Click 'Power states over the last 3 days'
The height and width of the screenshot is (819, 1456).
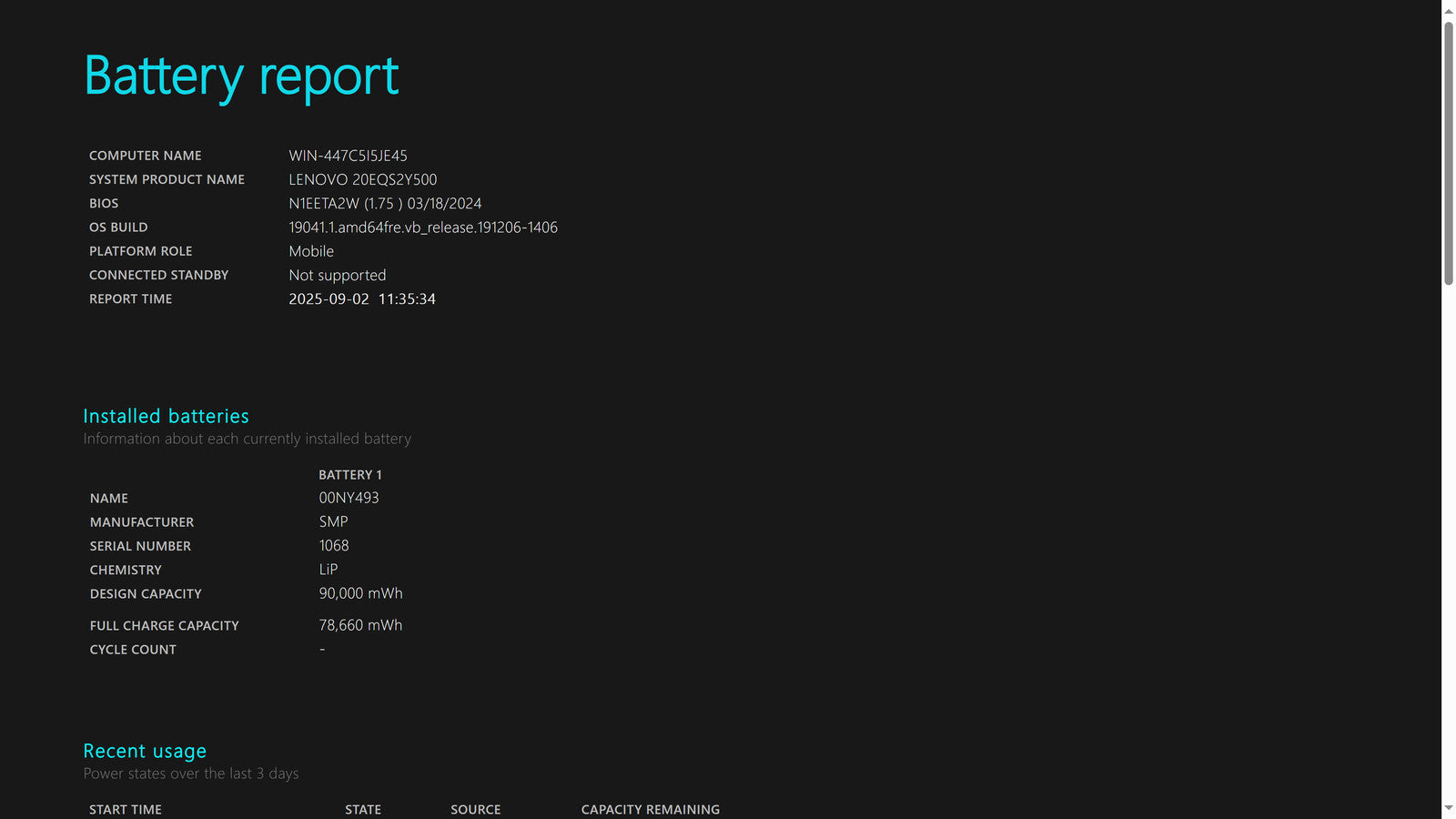[x=191, y=773]
